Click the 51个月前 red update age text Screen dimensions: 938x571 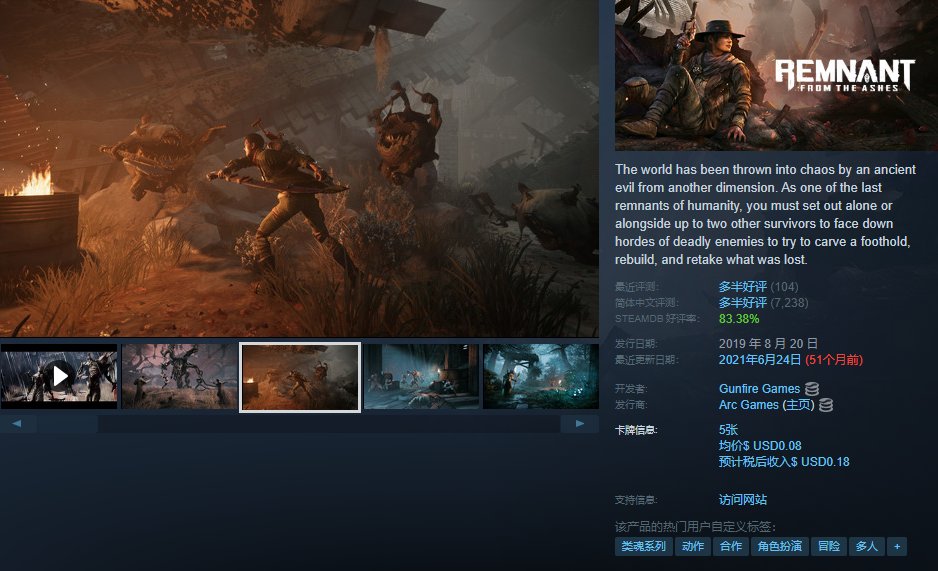coord(834,359)
